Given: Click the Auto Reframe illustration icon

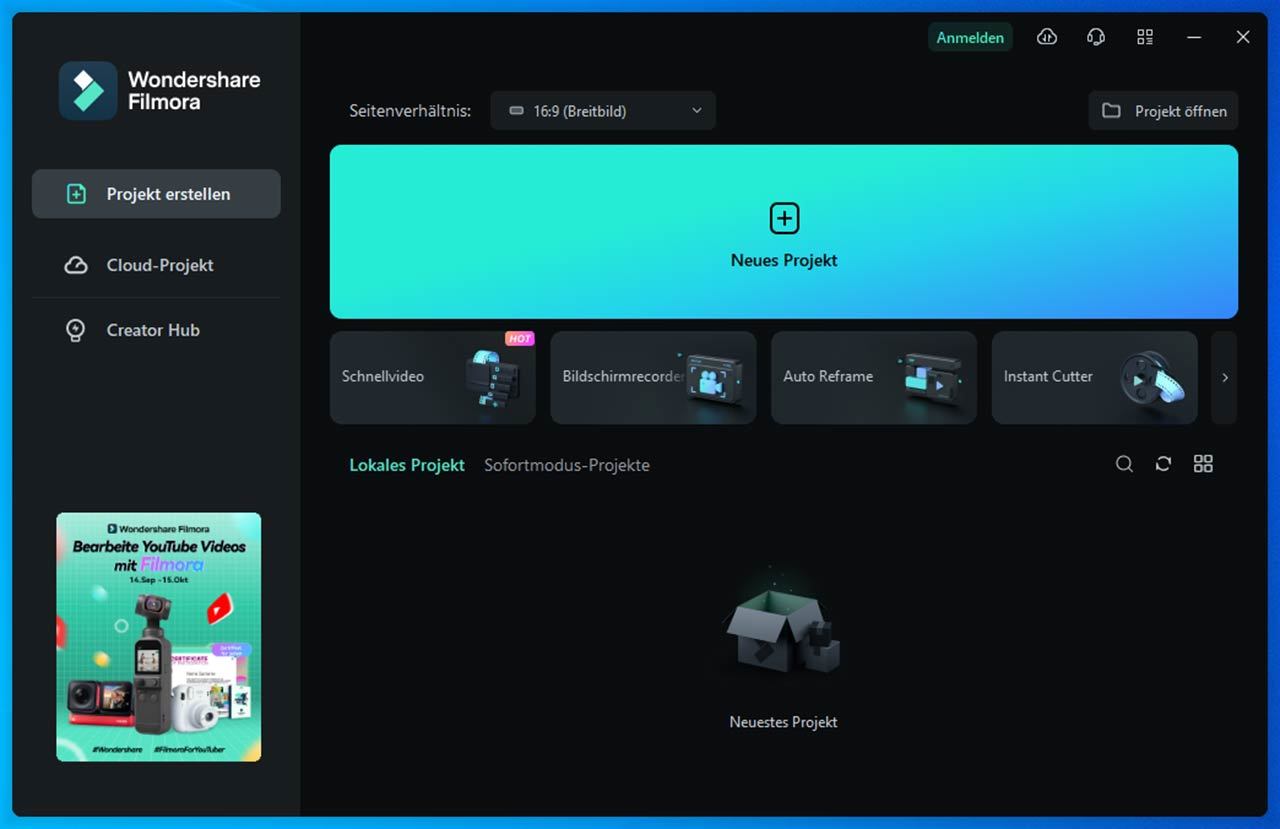Looking at the screenshot, I should [x=932, y=379].
